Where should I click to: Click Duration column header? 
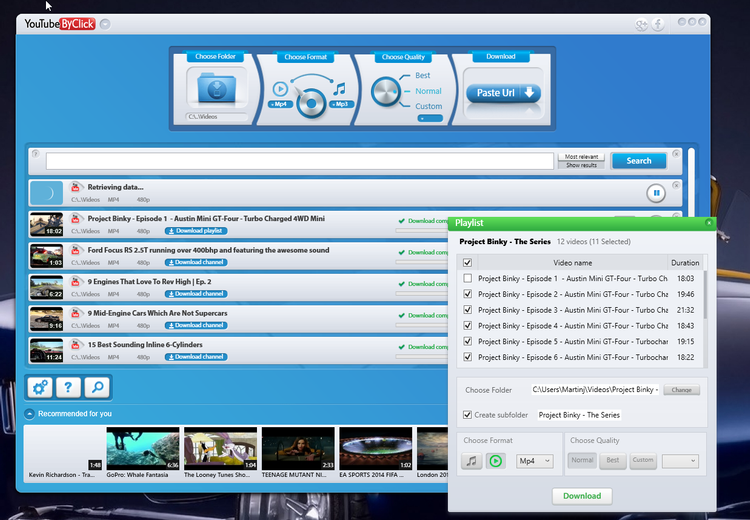685,263
